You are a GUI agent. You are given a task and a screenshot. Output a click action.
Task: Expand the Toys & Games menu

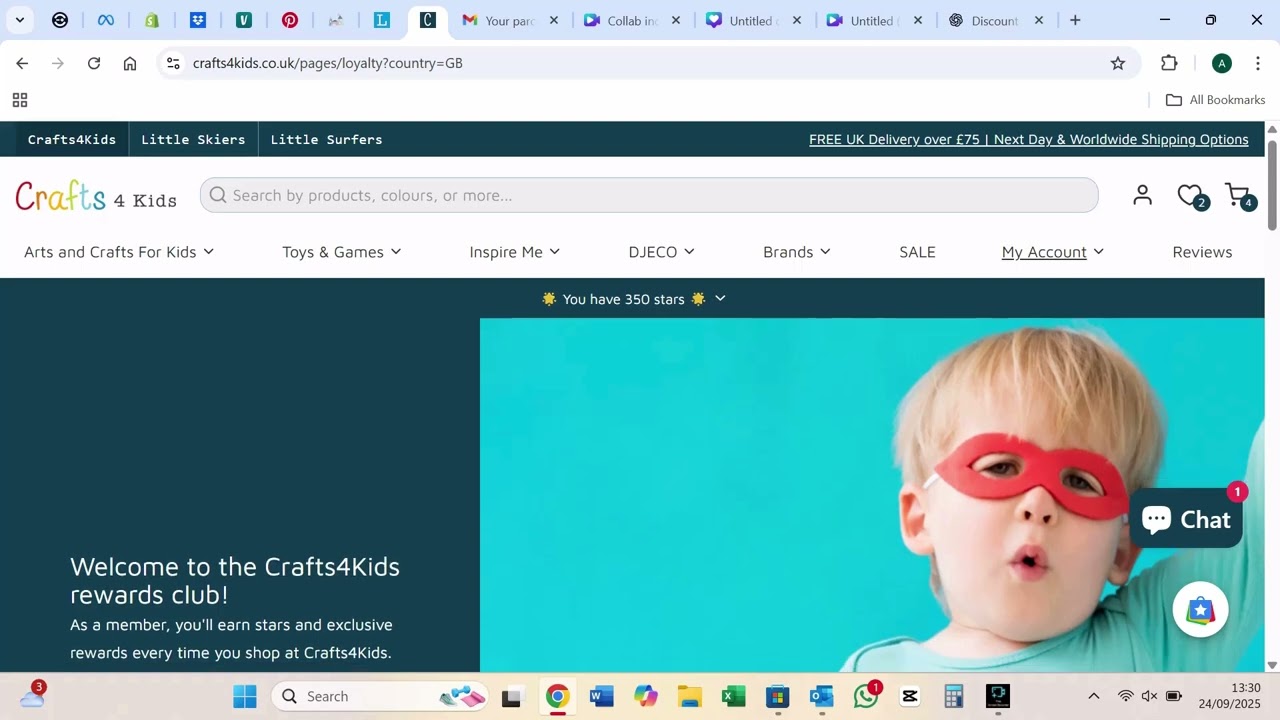tap(342, 252)
